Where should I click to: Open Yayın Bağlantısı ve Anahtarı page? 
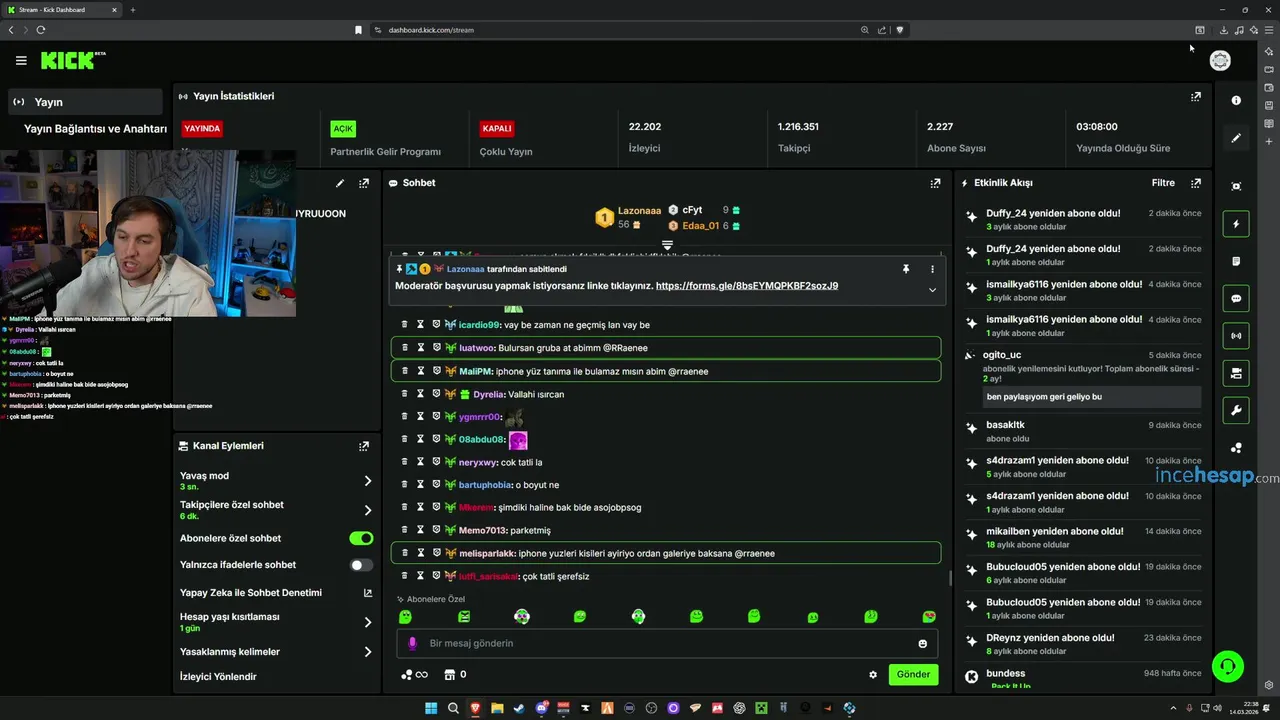95,129
